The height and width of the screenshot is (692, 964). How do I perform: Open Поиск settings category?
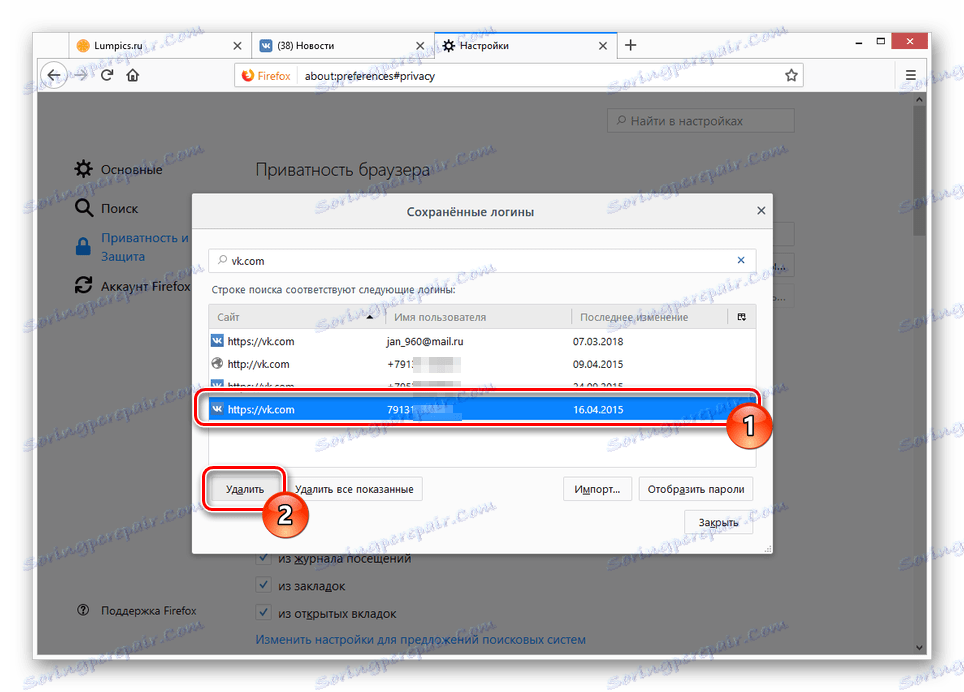coord(106,208)
